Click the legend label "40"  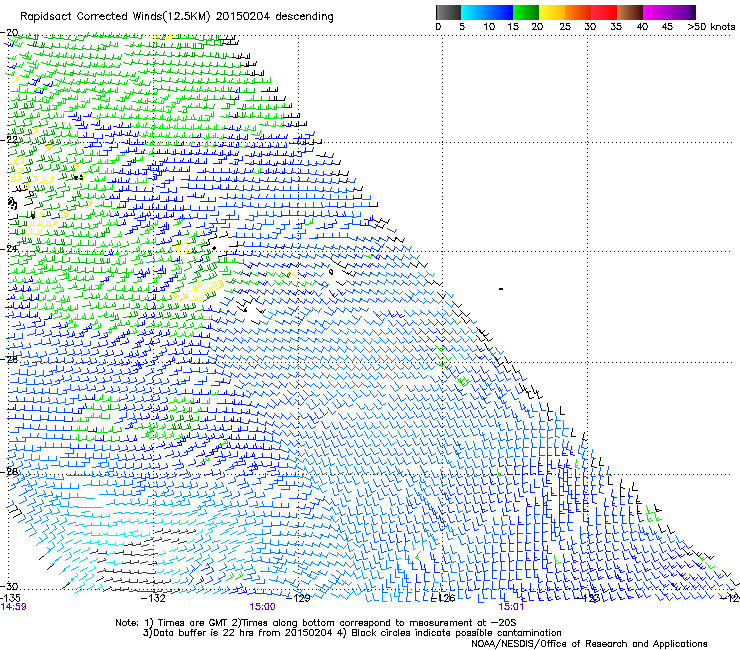(x=642, y=27)
